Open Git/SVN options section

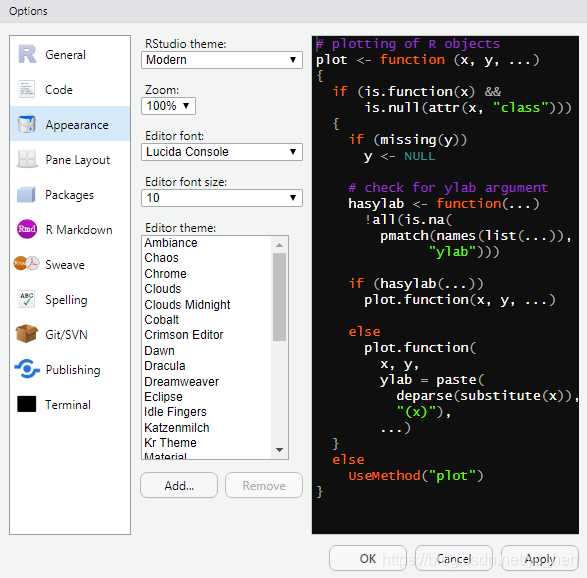click(70, 334)
